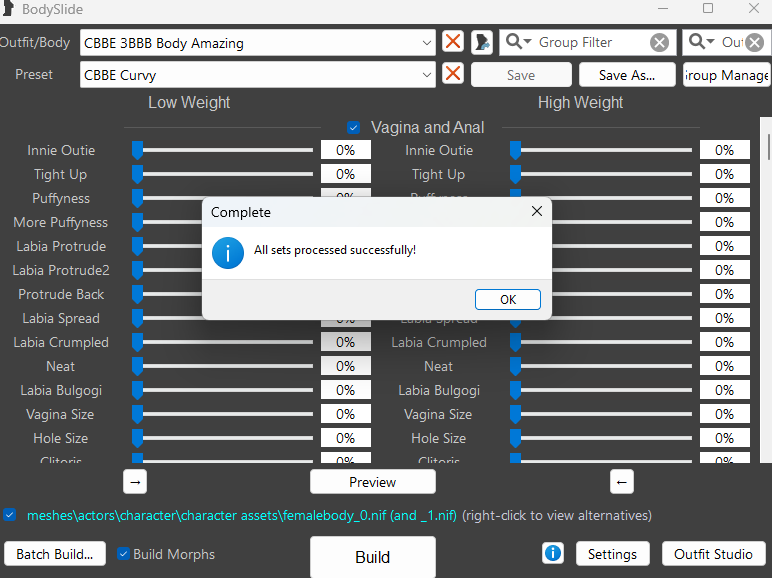Click OK in the Complete dialog
Viewport: 772px width, 578px height.
pos(508,299)
